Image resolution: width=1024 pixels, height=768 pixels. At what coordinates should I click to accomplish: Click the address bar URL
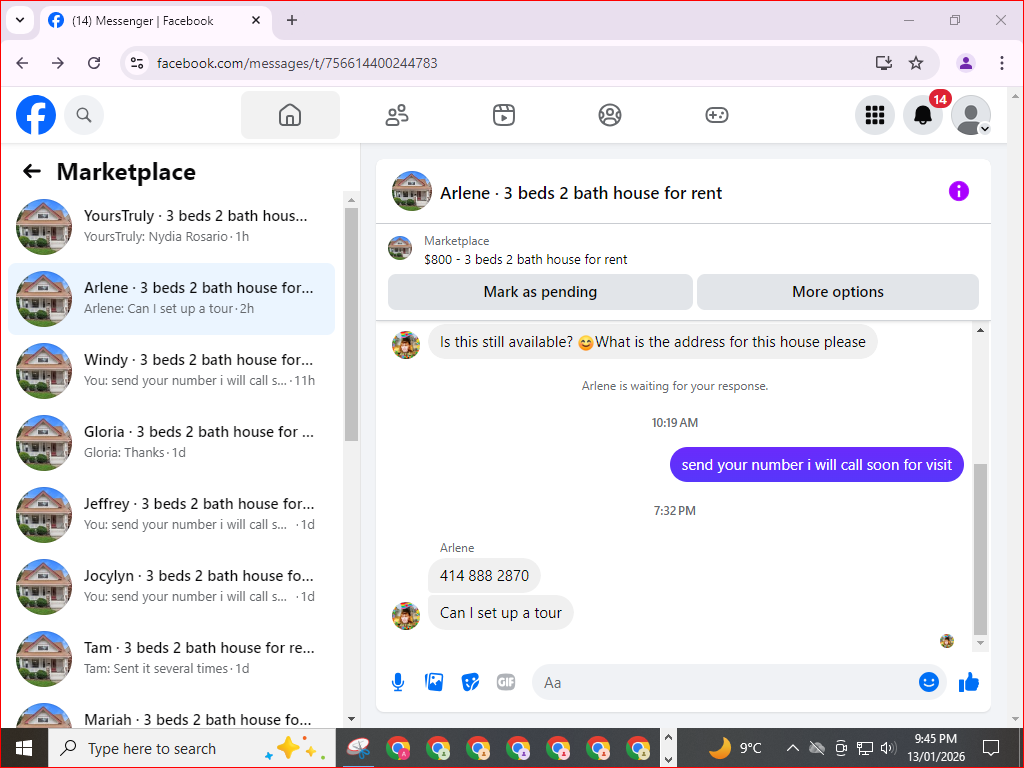(x=297, y=63)
